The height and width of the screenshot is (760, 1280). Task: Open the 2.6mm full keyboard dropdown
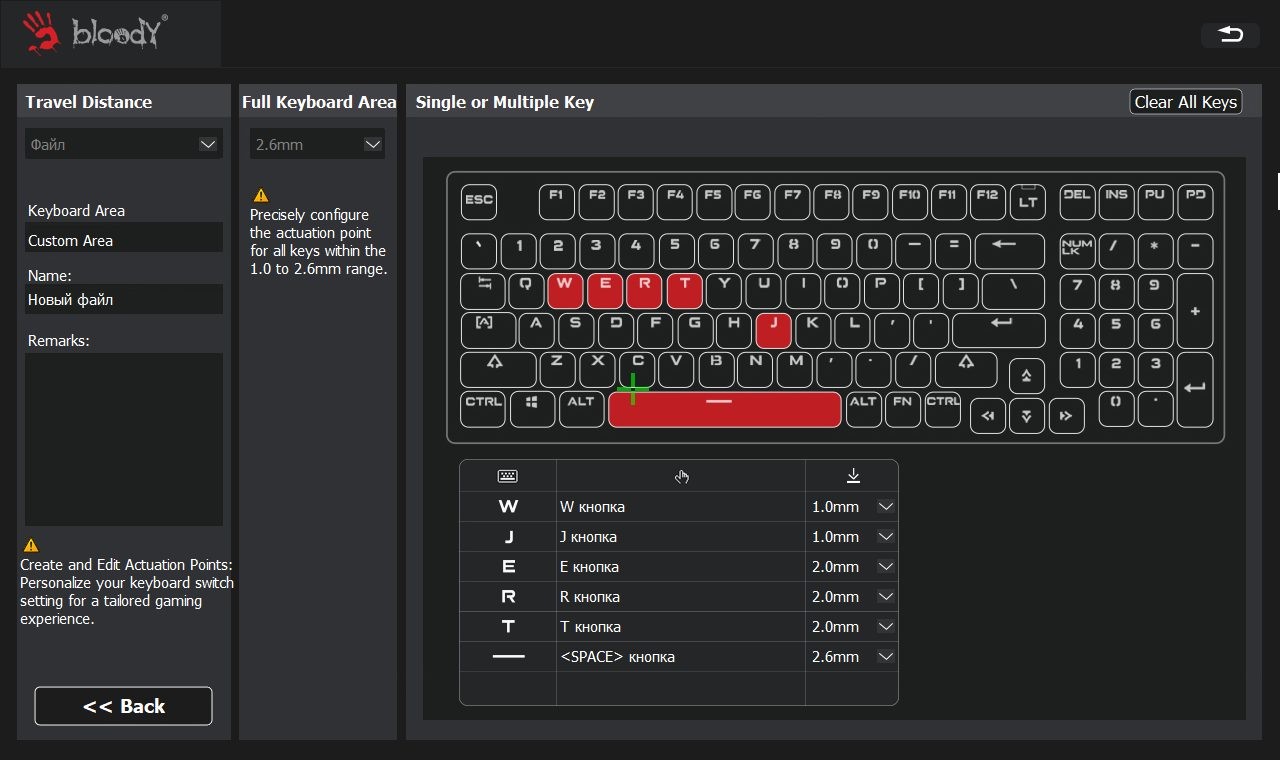pyautogui.click(x=317, y=145)
